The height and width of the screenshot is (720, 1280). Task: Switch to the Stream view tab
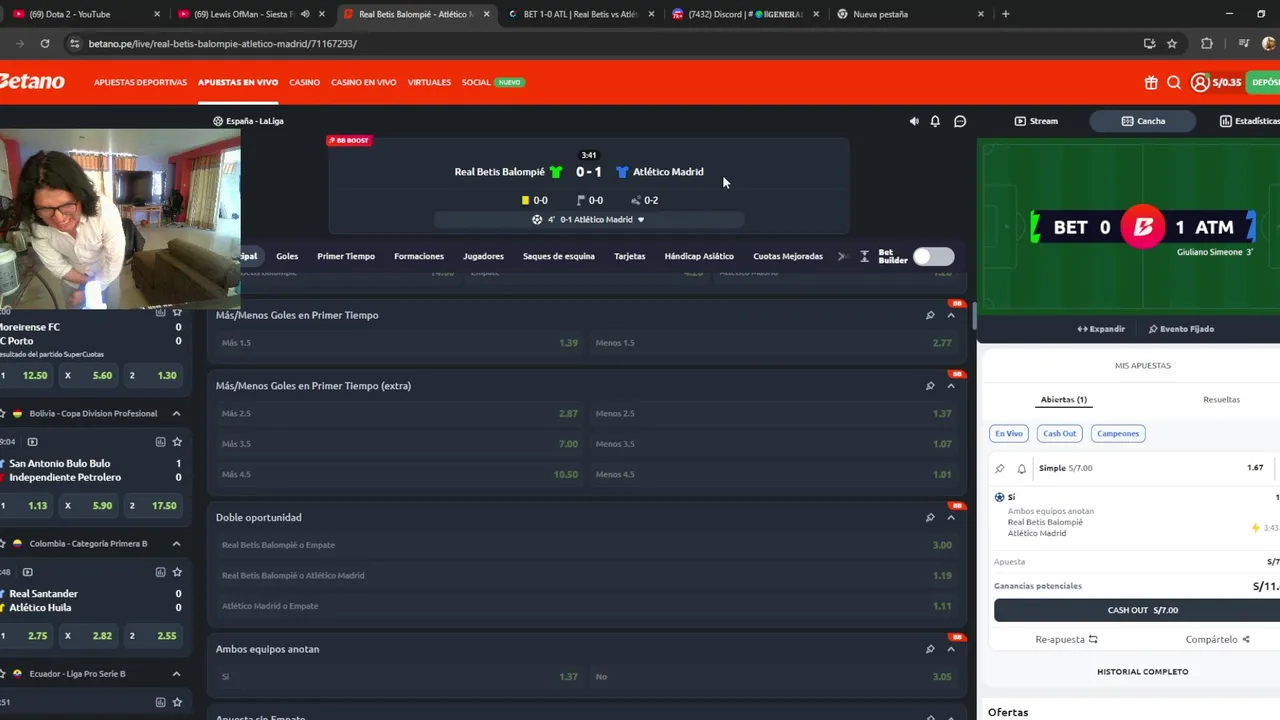tap(1036, 121)
